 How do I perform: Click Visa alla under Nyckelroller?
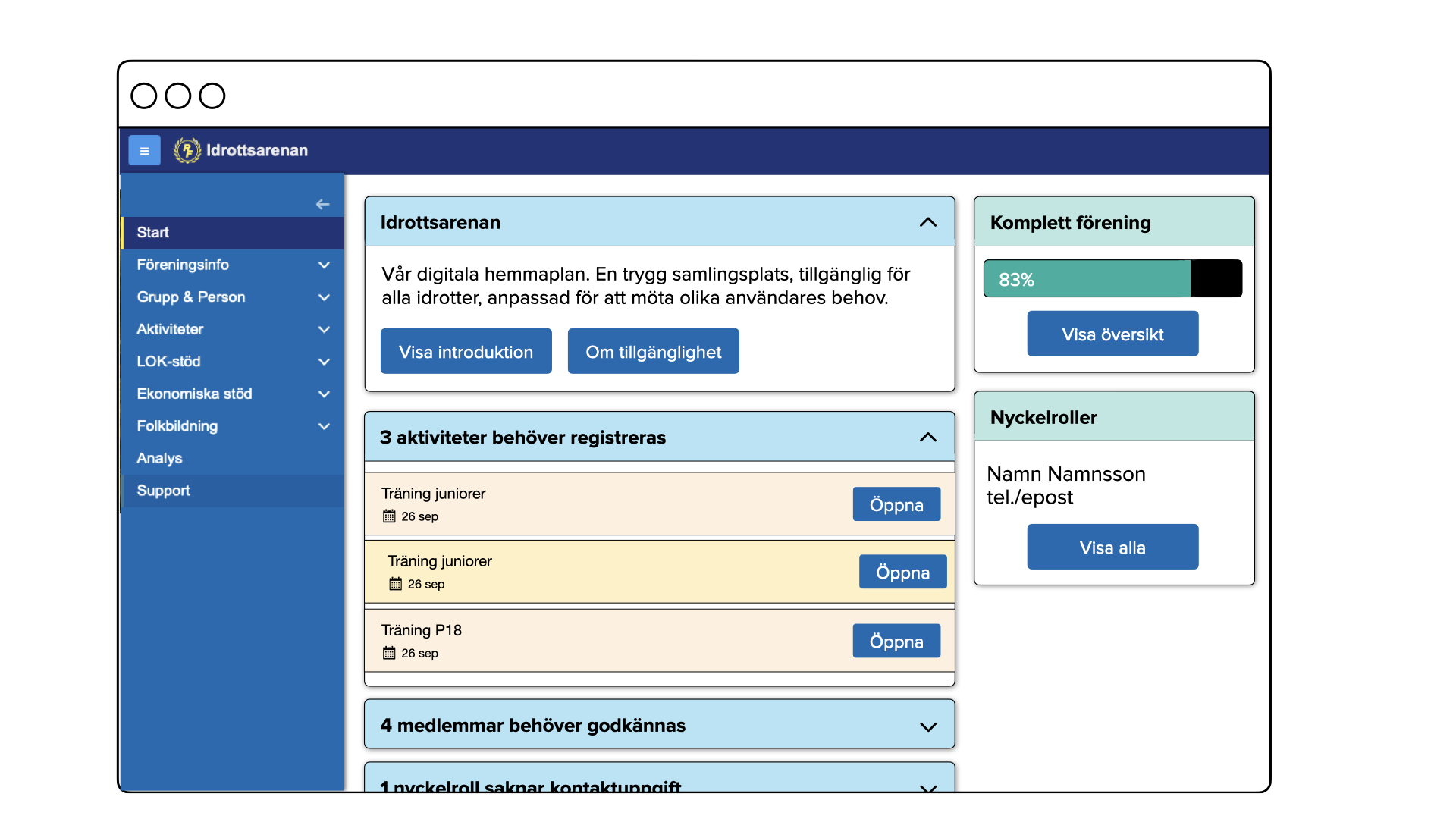[x=1112, y=547]
